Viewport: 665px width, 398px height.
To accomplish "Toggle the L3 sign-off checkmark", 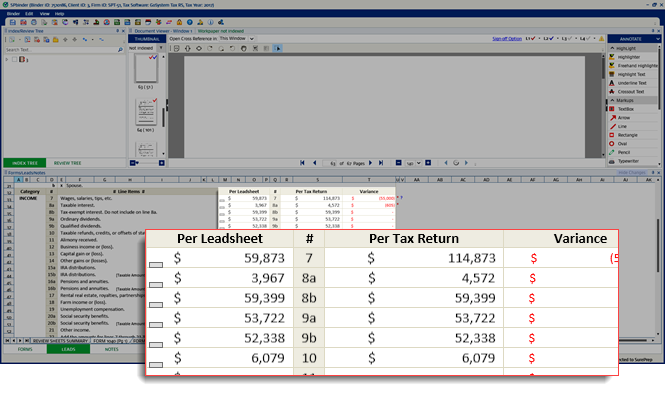I will click(x=569, y=39).
